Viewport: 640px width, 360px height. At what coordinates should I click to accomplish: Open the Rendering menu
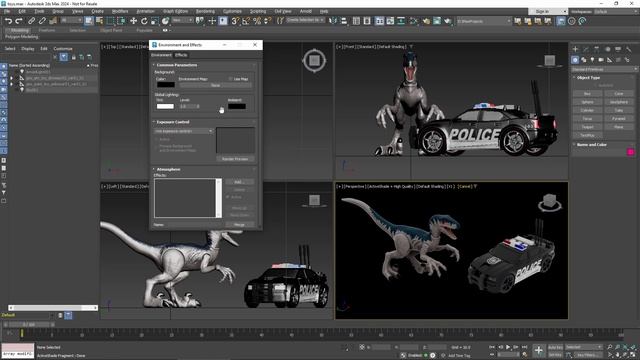205,11
